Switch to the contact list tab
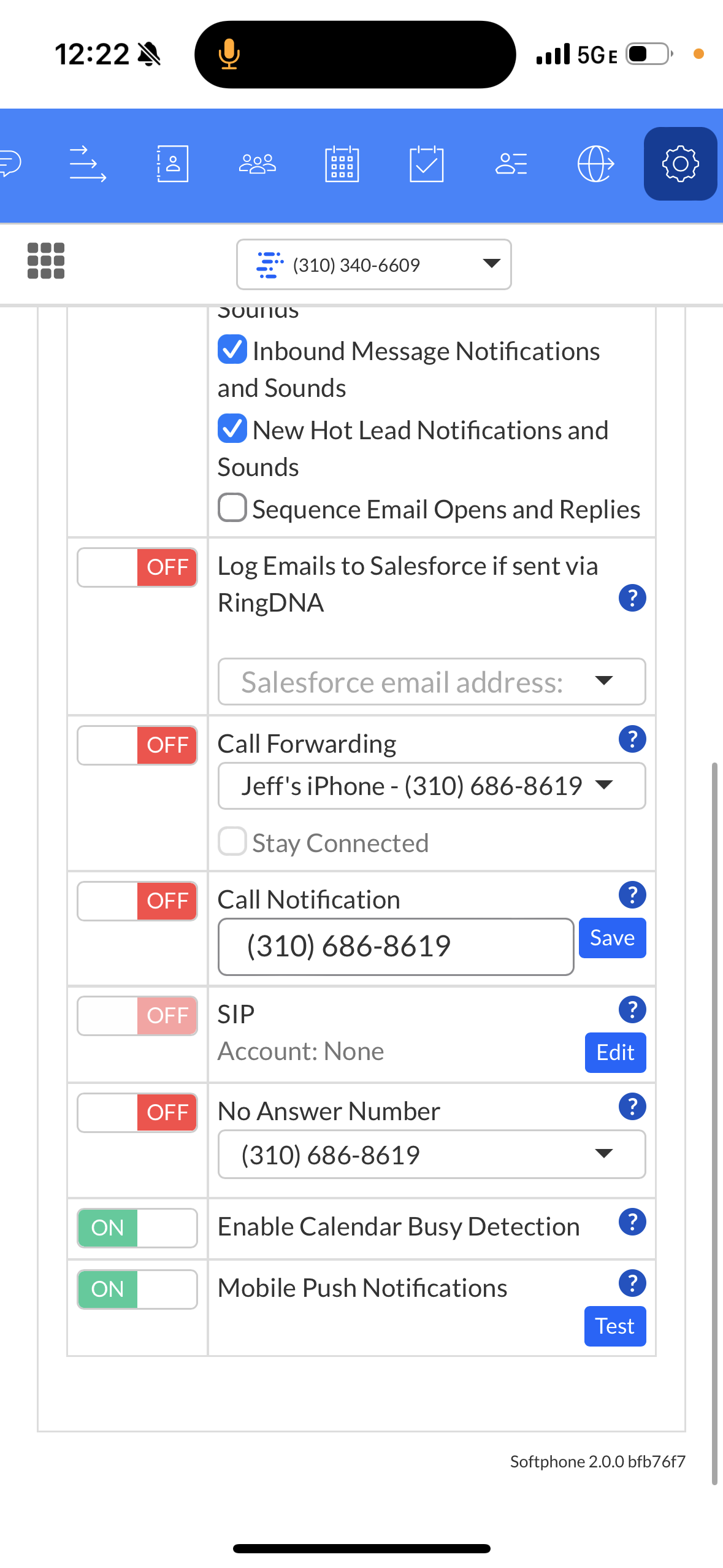Image resolution: width=723 pixels, height=1568 pixels. 511,164
